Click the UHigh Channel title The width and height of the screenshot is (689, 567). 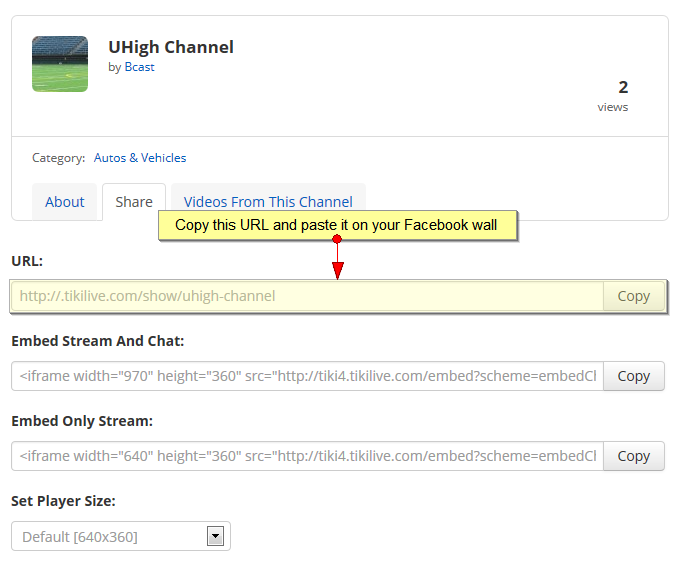pos(171,47)
